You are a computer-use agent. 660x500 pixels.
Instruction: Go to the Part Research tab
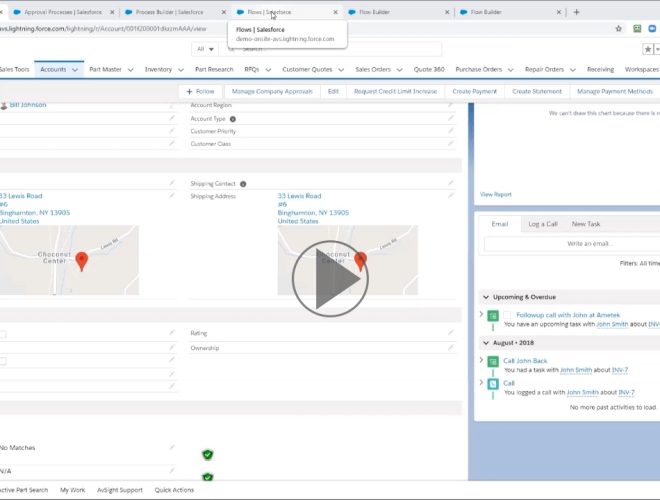point(214,69)
